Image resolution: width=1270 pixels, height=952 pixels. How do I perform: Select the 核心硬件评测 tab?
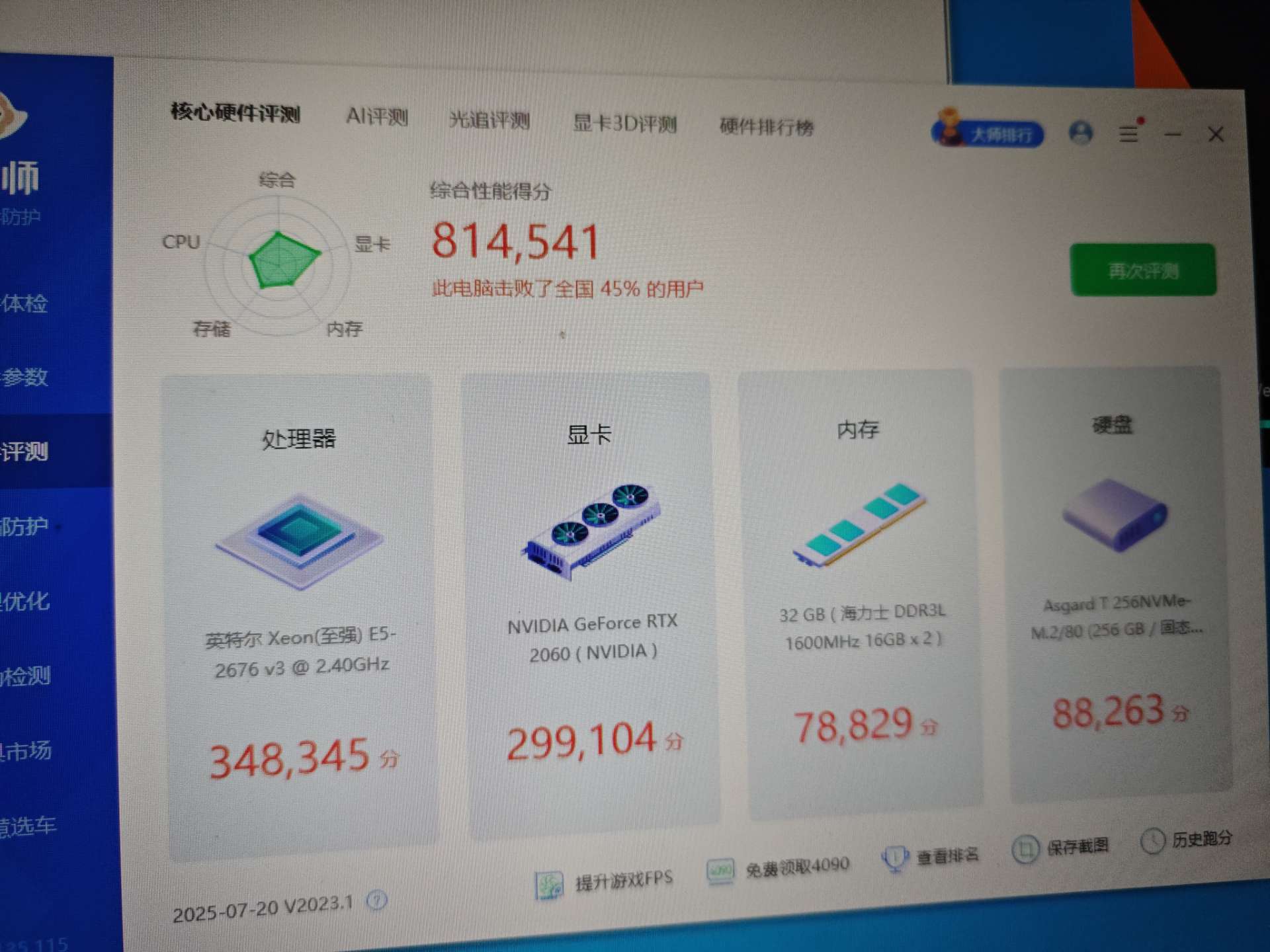(x=235, y=113)
